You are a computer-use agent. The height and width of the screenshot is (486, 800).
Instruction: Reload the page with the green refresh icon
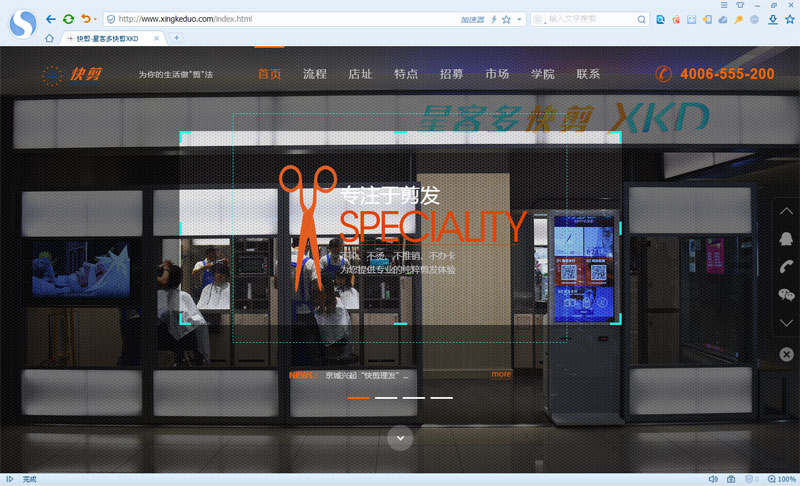(x=68, y=19)
